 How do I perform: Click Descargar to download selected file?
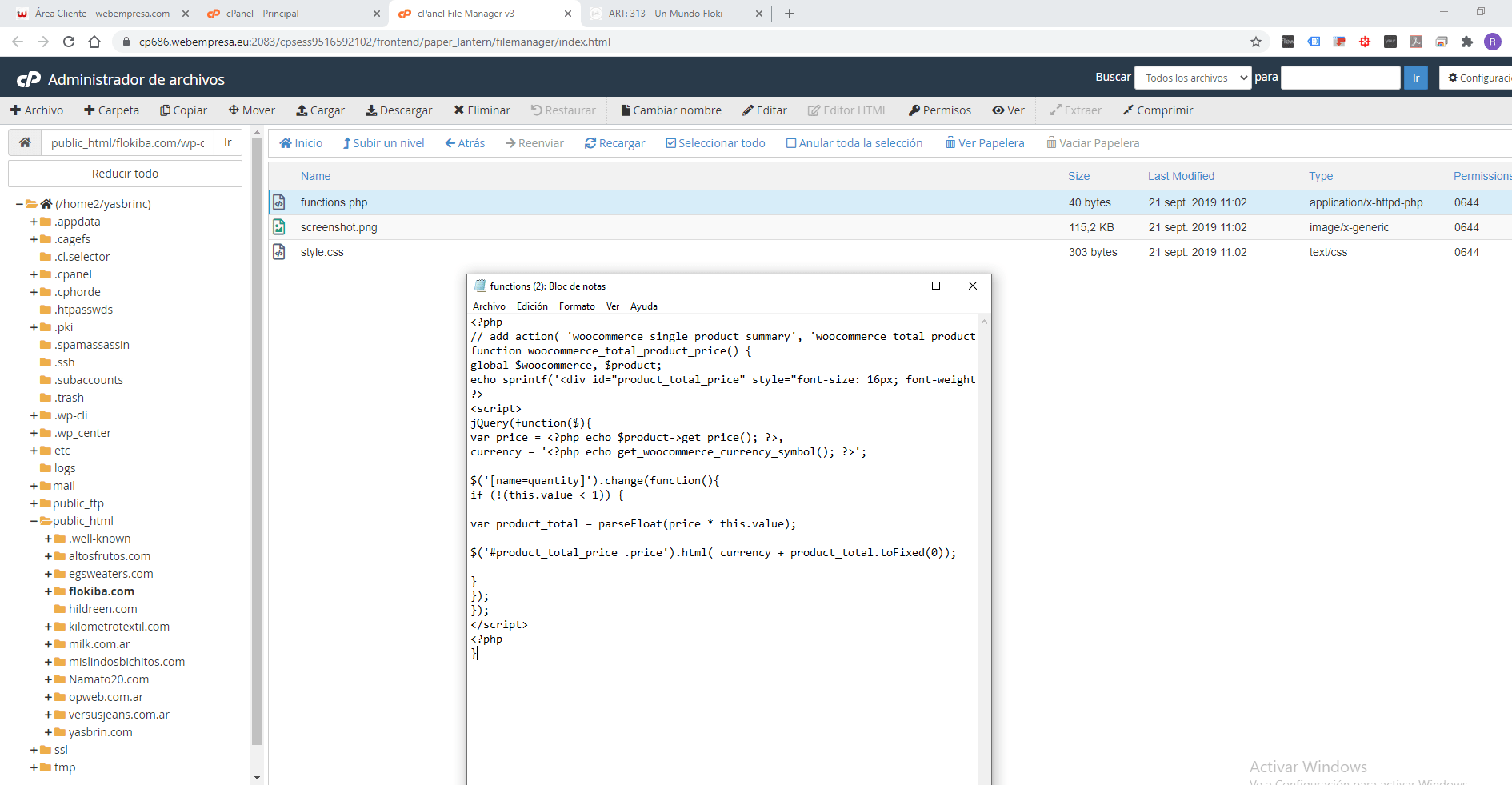coord(399,110)
